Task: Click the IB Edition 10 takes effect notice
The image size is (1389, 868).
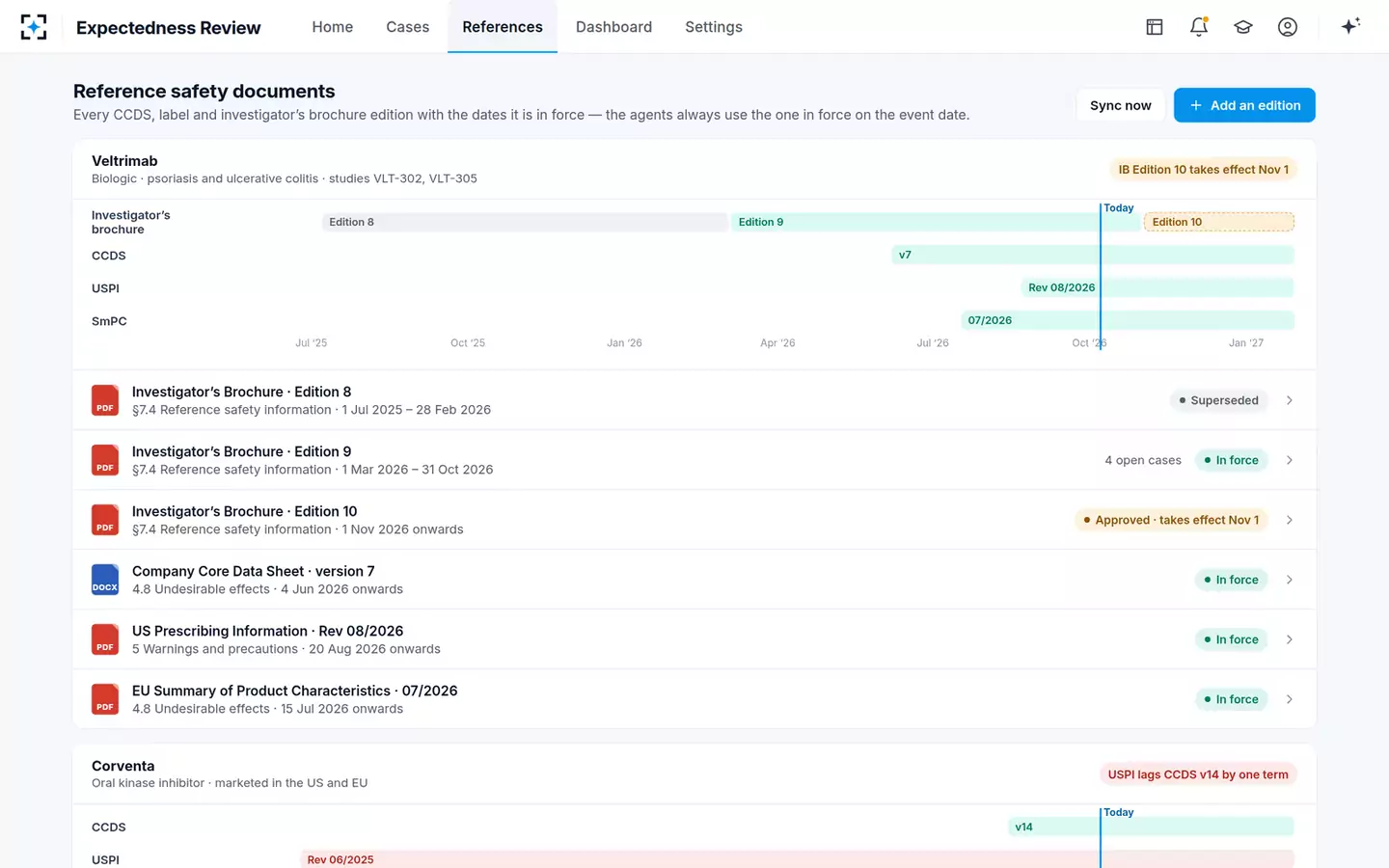Action: (1203, 170)
